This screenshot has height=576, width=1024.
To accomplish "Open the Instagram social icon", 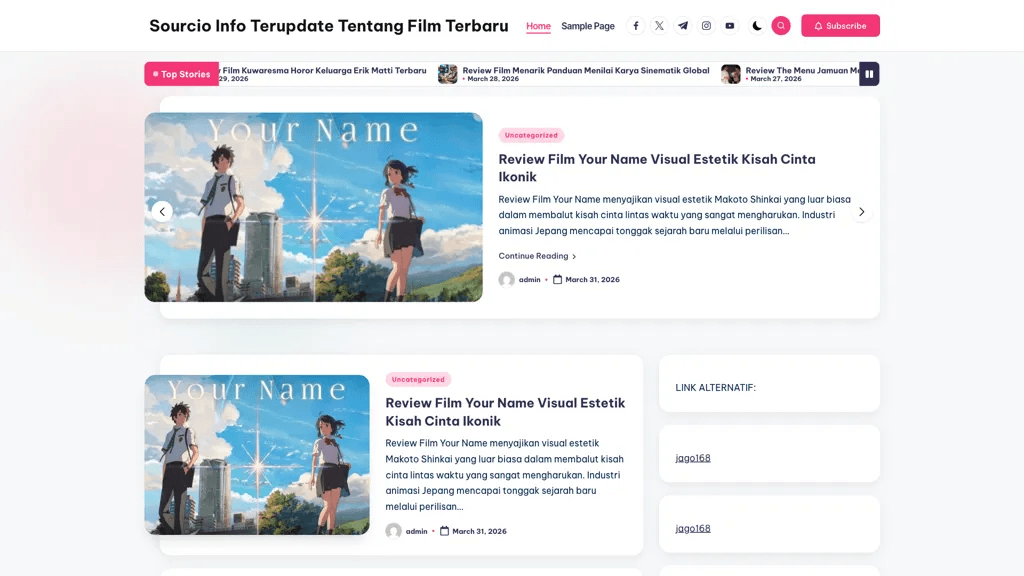I will [x=706, y=25].
